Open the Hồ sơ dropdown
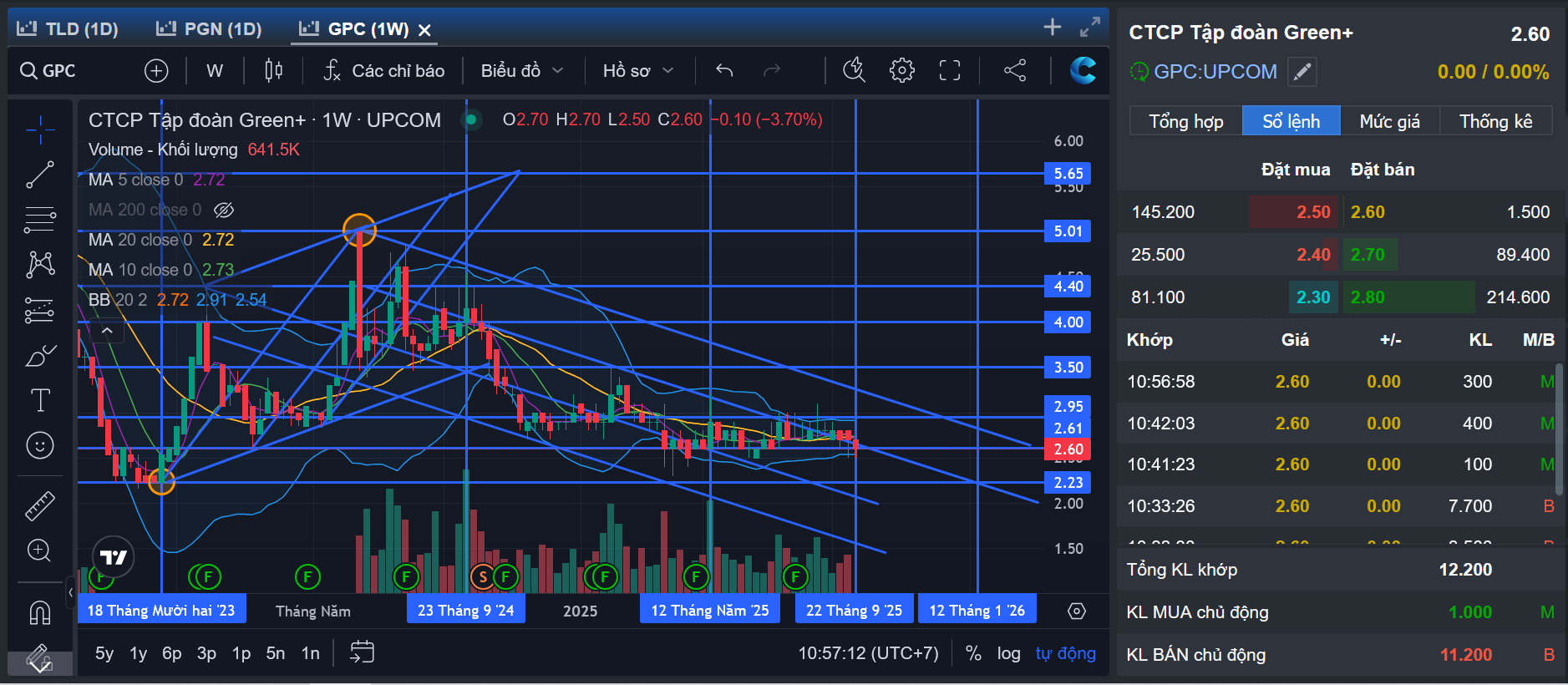The width and height of the screenshot is (1568, 685). pos(638,71)
